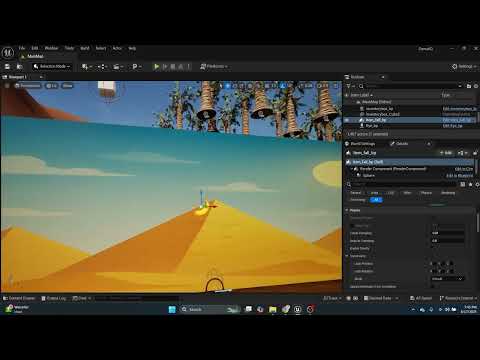Click the Unreal Engine logo icon
Viewport: 480px width, 360px height.
click(x=8, y=53)
